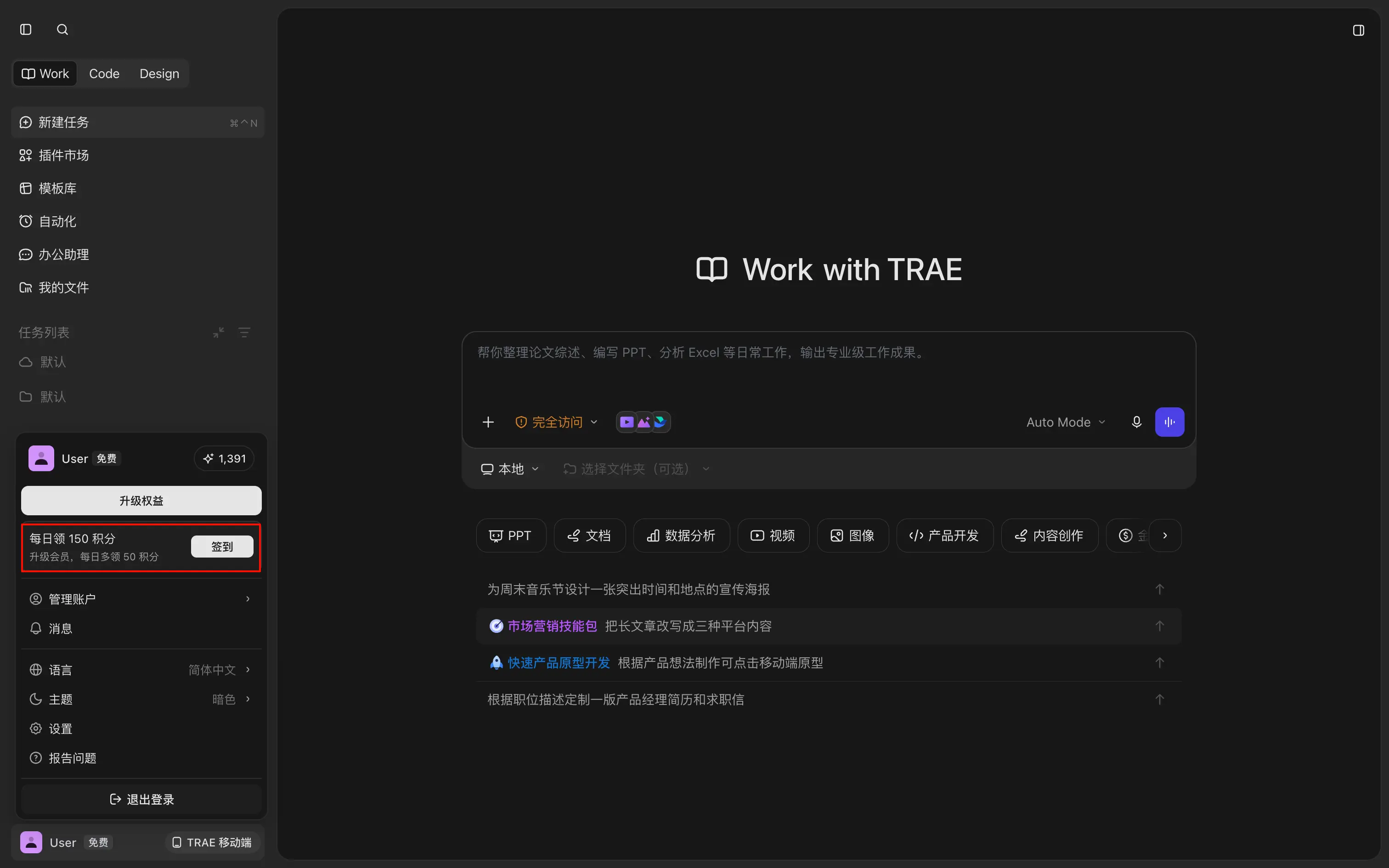1389x868 pixels.
Task: Pick the resume and cover letter suggestion
Action: 828,700
